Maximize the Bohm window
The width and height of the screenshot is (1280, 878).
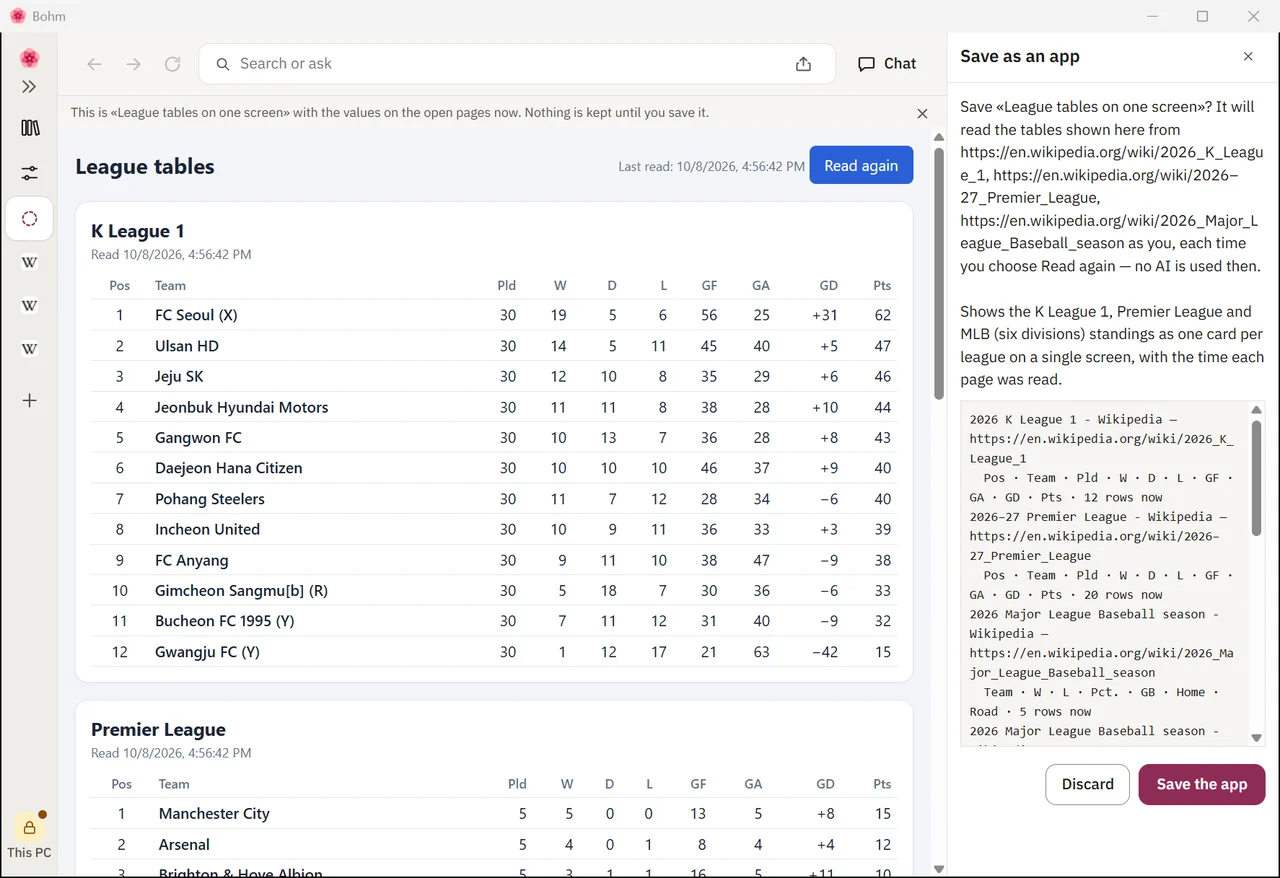pos(1202,16)
